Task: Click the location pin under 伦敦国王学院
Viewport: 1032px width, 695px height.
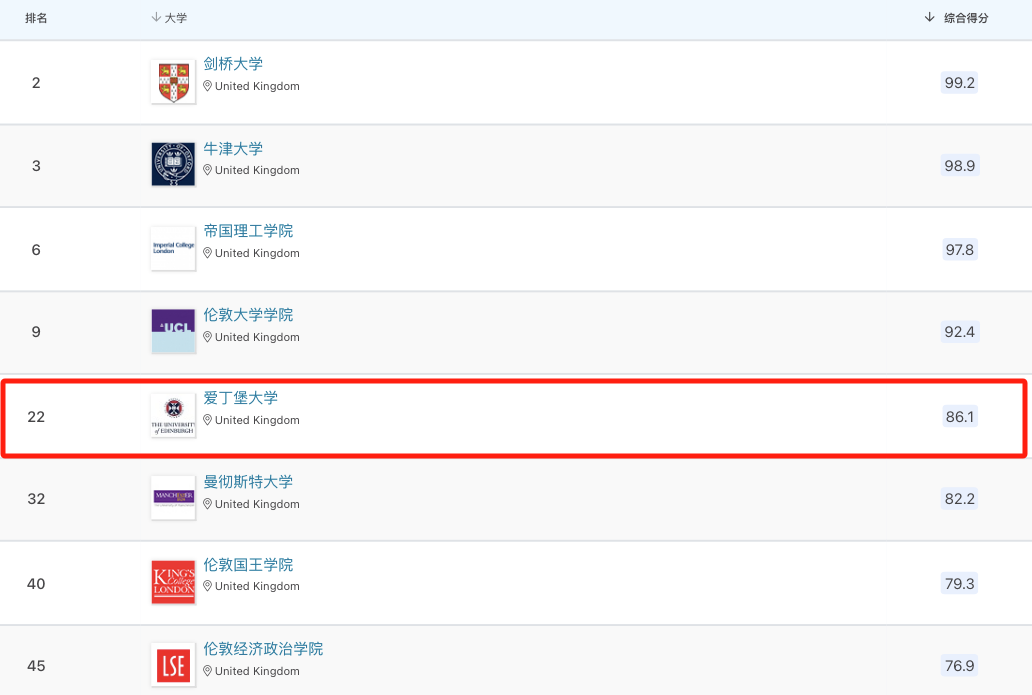Action: [x=207, y=586]
